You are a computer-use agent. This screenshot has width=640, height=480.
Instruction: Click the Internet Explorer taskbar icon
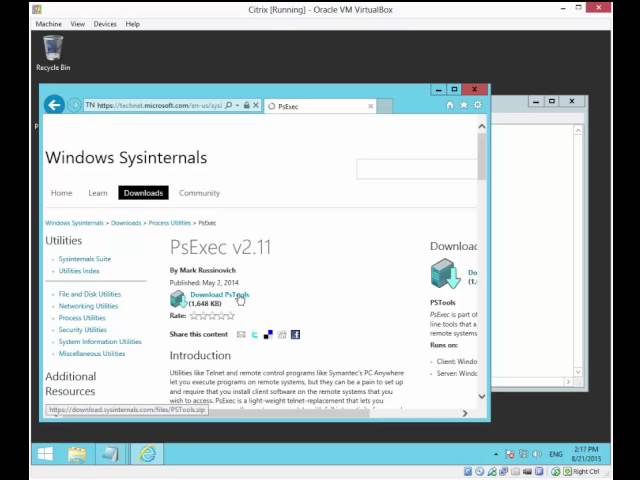tap(147, 454)
